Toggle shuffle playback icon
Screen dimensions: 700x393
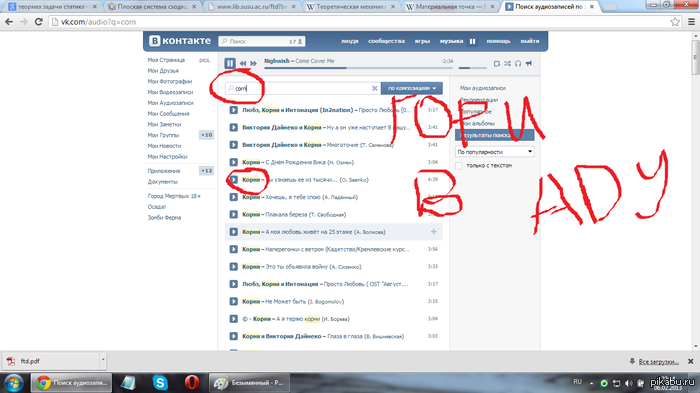tap(508, 63)
